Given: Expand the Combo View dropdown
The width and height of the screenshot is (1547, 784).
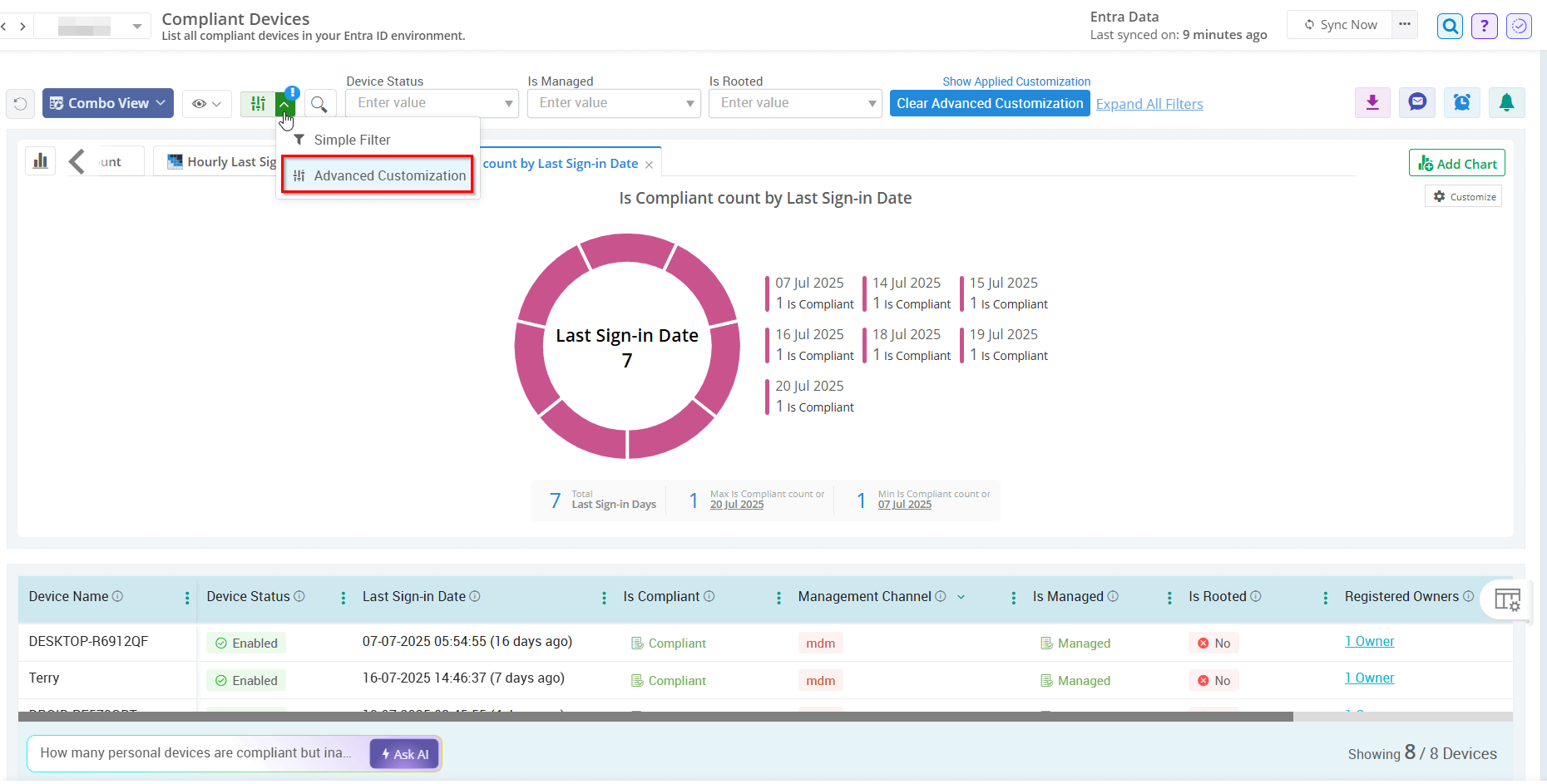Looking at the screenshot, I should (x=107, y=102).
